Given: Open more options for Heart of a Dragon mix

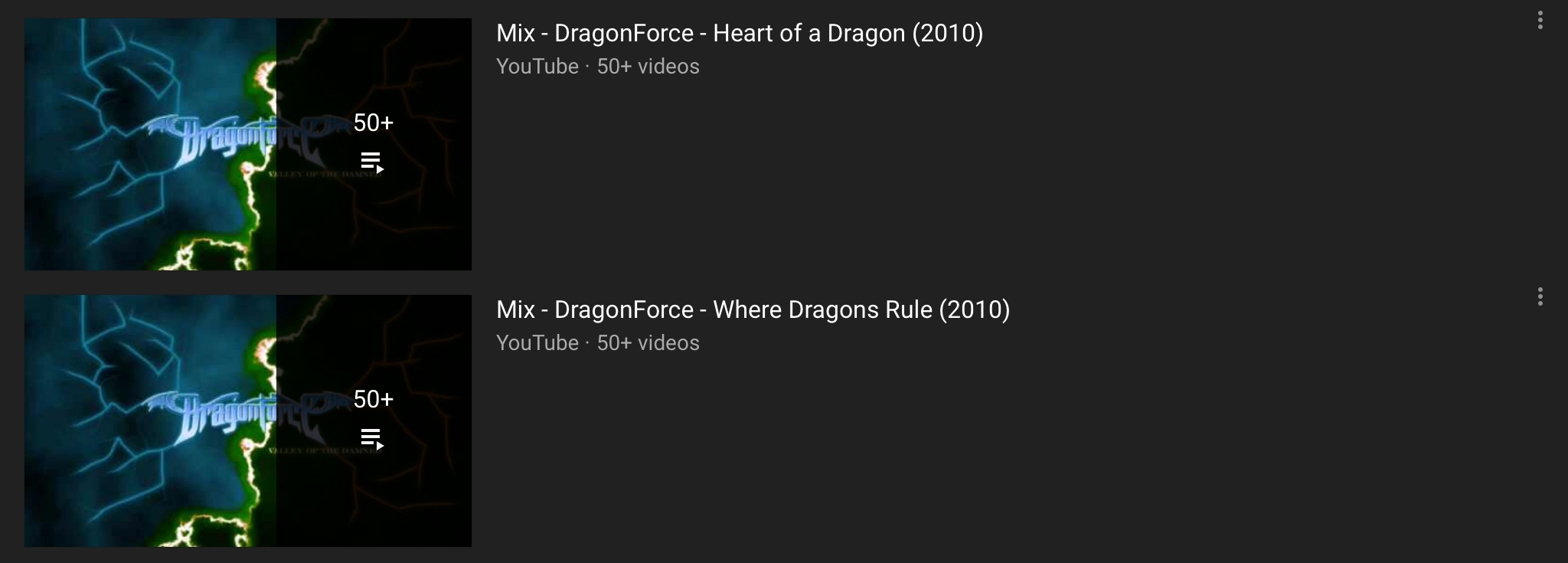Looking at the screenshot, I should pos(1540,21).
